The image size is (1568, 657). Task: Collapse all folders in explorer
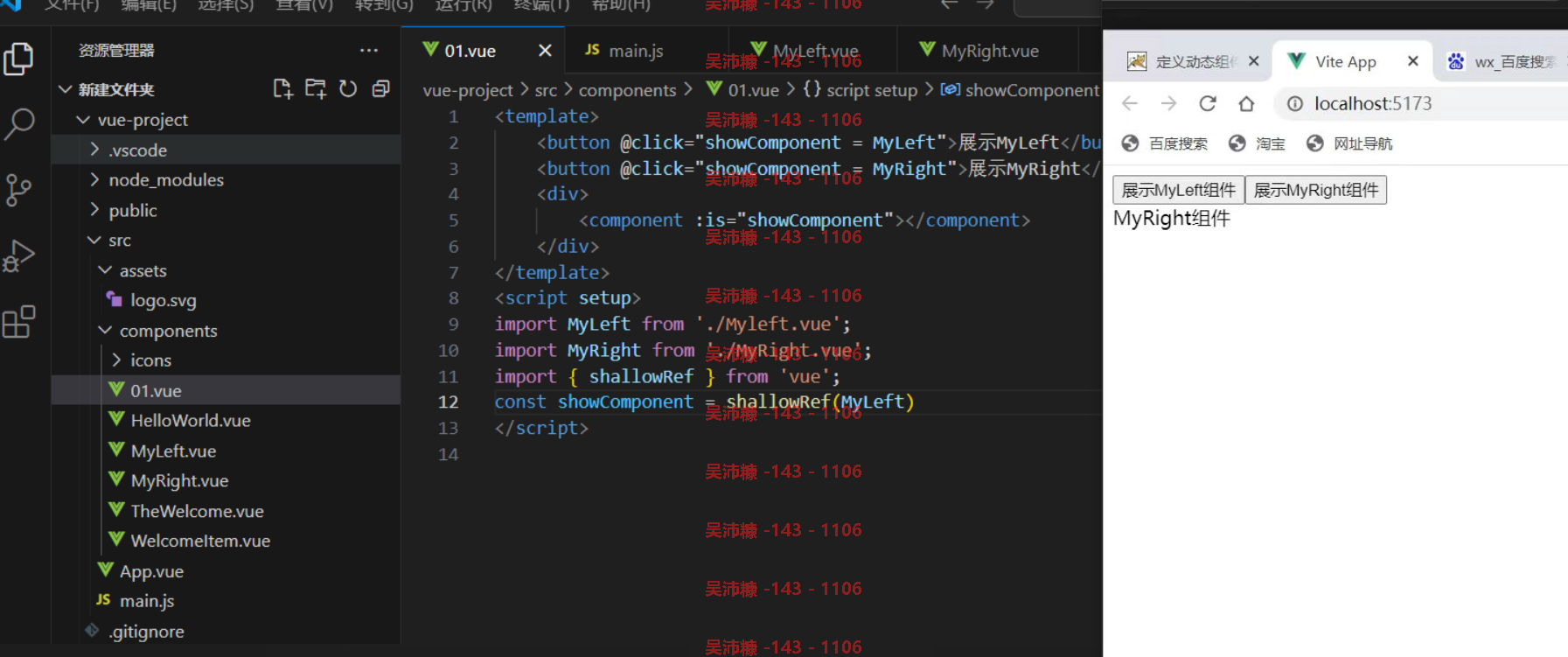point(380,88)
